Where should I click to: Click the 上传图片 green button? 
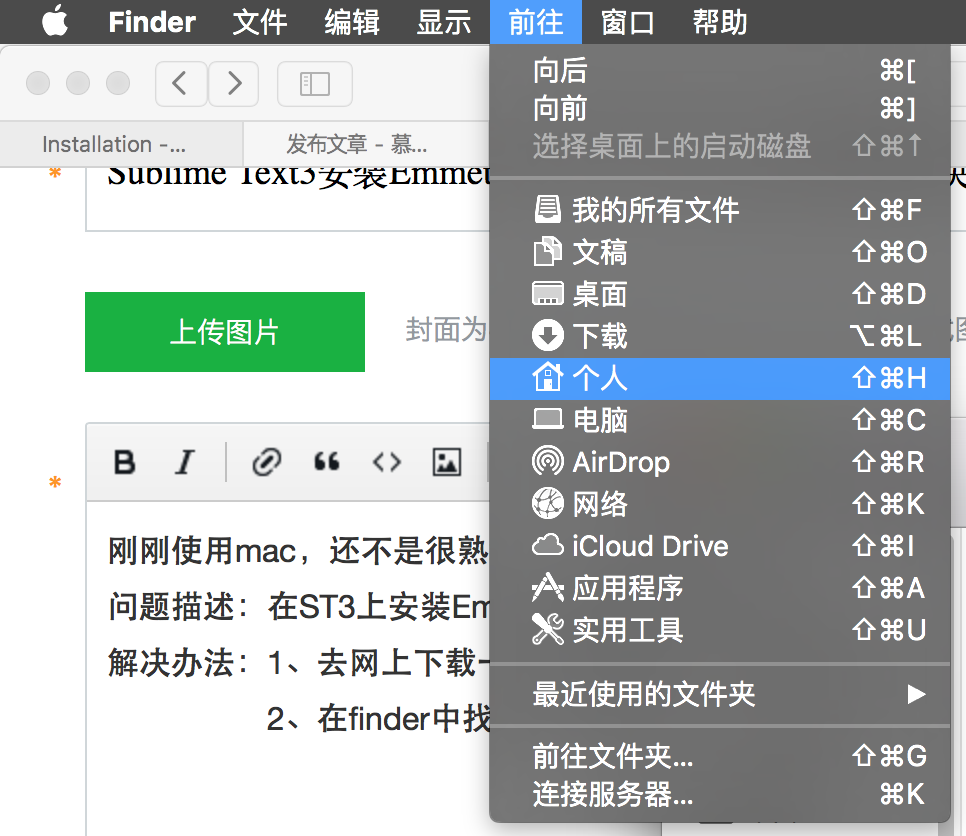click(x=224, y=331)
